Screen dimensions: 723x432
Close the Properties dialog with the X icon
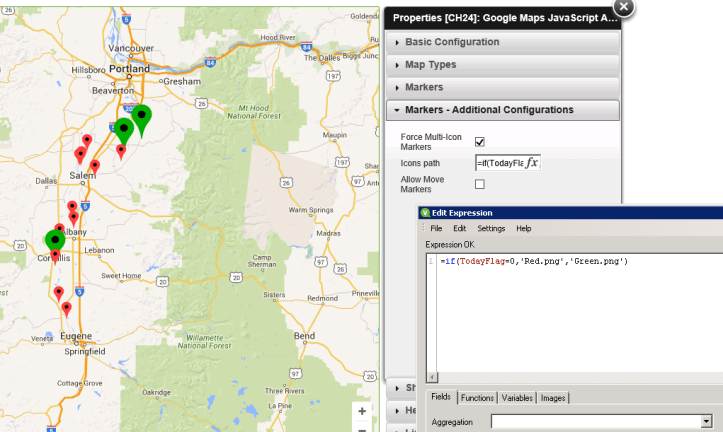623,7
